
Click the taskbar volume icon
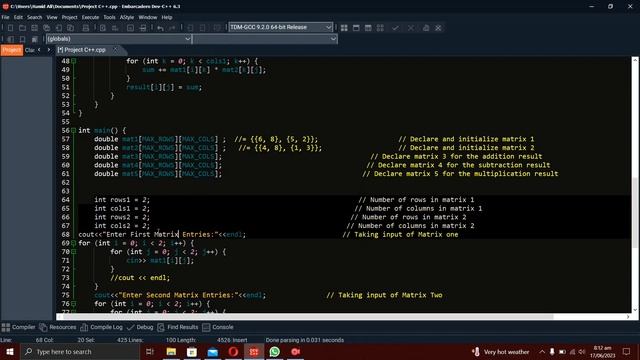582,351
